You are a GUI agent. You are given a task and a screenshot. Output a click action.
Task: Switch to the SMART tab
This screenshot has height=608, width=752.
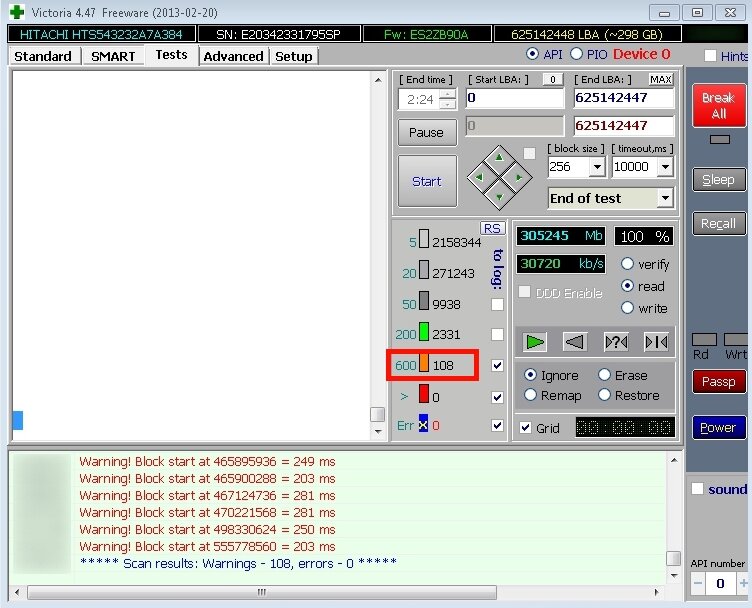(113, 56)
